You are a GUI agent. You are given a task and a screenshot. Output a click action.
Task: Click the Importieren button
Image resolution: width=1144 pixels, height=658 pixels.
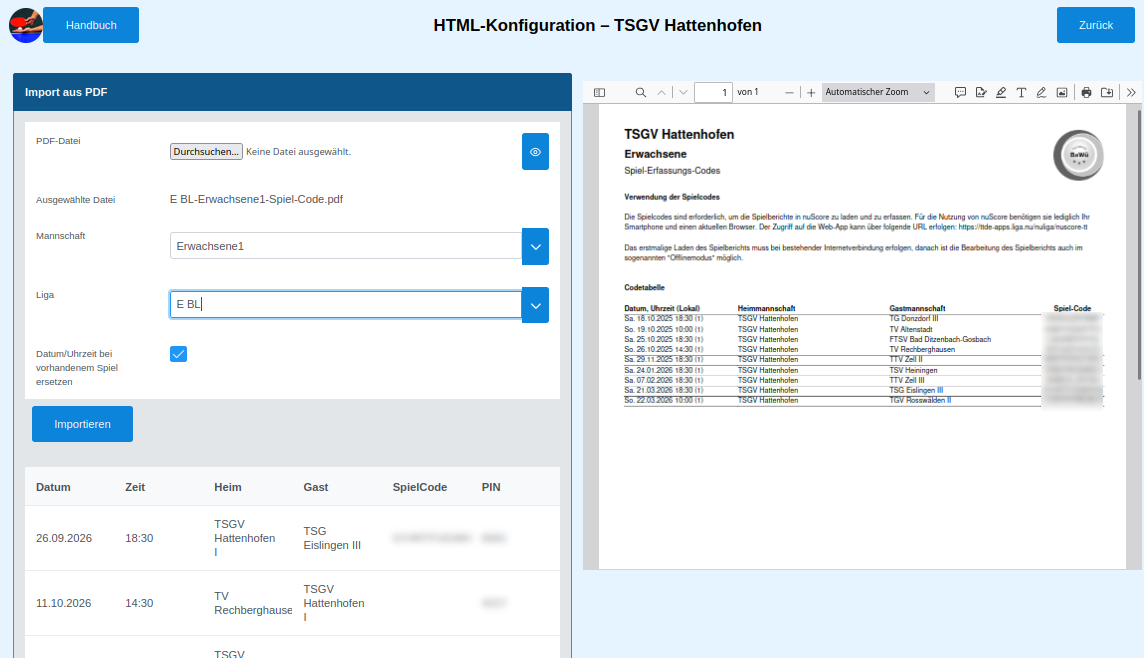tap(82, 424)
